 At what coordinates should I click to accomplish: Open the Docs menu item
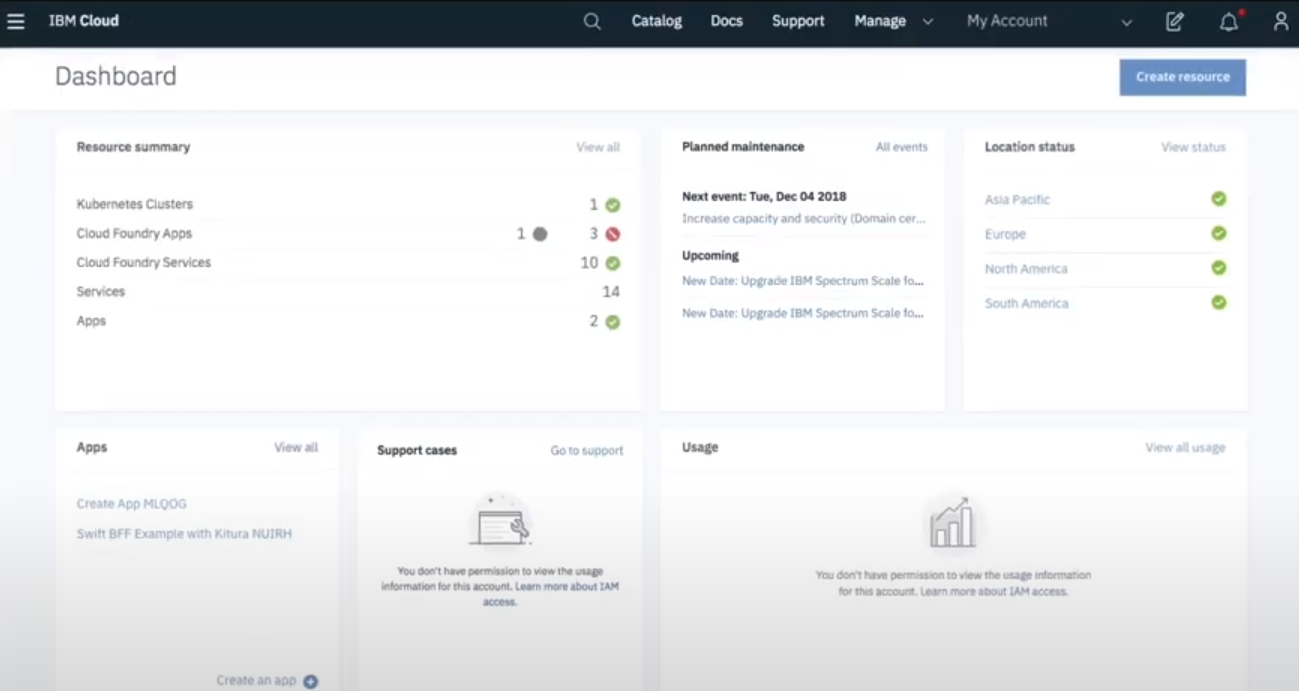click(x=727, y=21)
